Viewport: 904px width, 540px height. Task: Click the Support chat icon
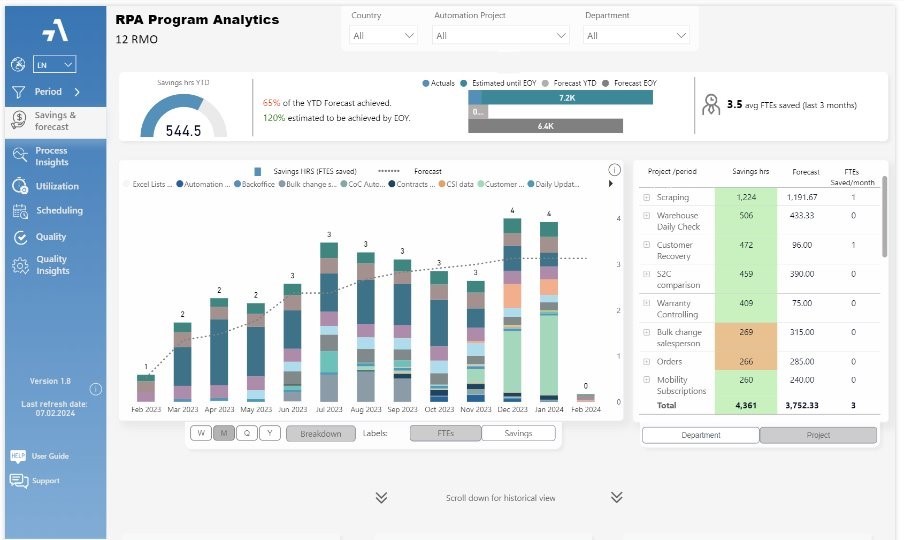click(18, 481)
